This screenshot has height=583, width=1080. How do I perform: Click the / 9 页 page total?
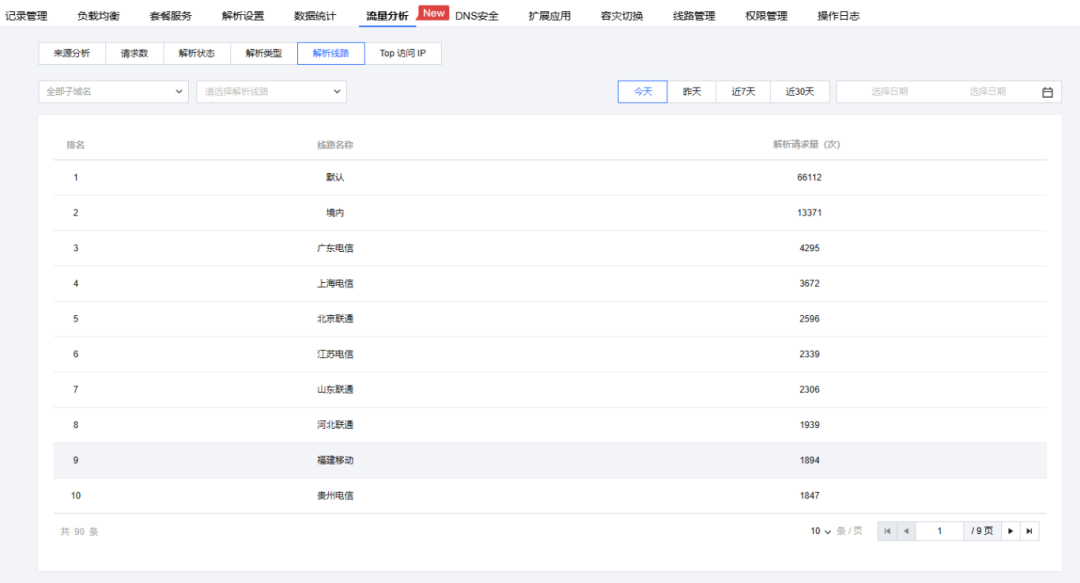982,531
